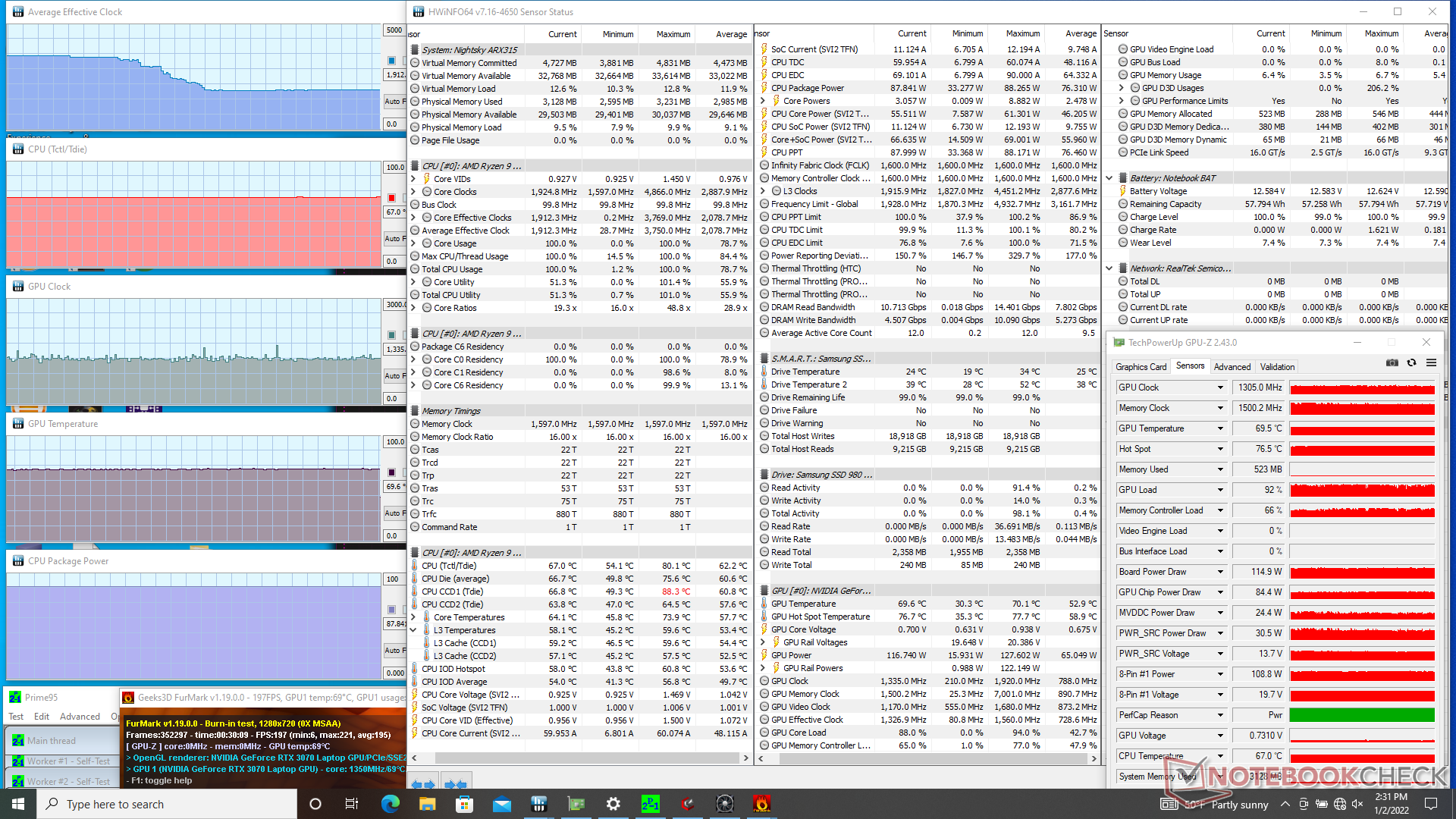Open the Prime95 Advanced menu
Screen dimensions: 1456x819
tap(80, 717)
